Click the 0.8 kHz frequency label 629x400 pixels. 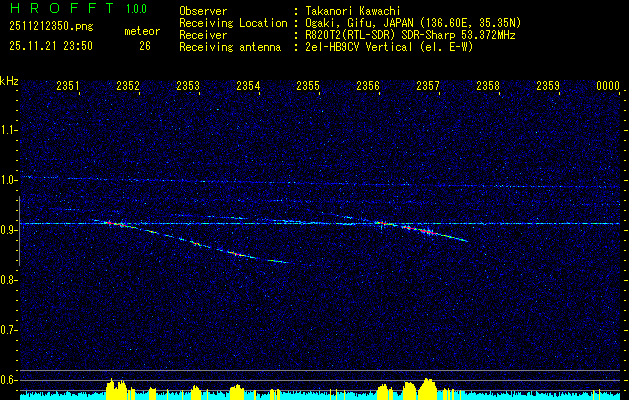9,280
